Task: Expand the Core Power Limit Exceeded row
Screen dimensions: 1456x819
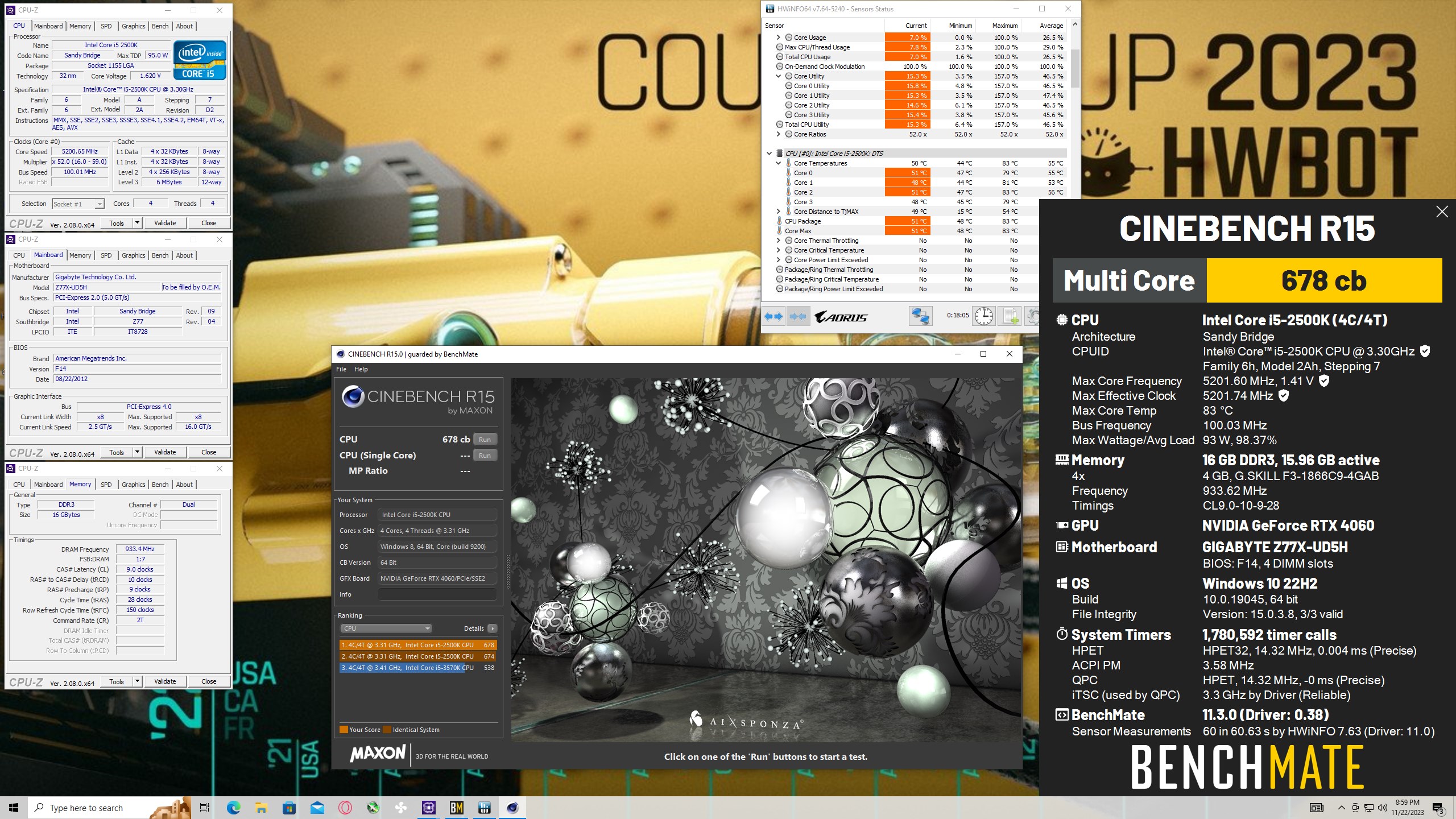Action: point(778,260)
